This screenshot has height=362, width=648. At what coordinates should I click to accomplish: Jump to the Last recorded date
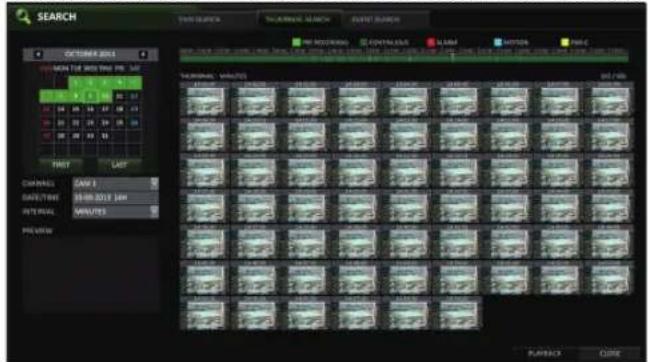click(x=119, y=164)
